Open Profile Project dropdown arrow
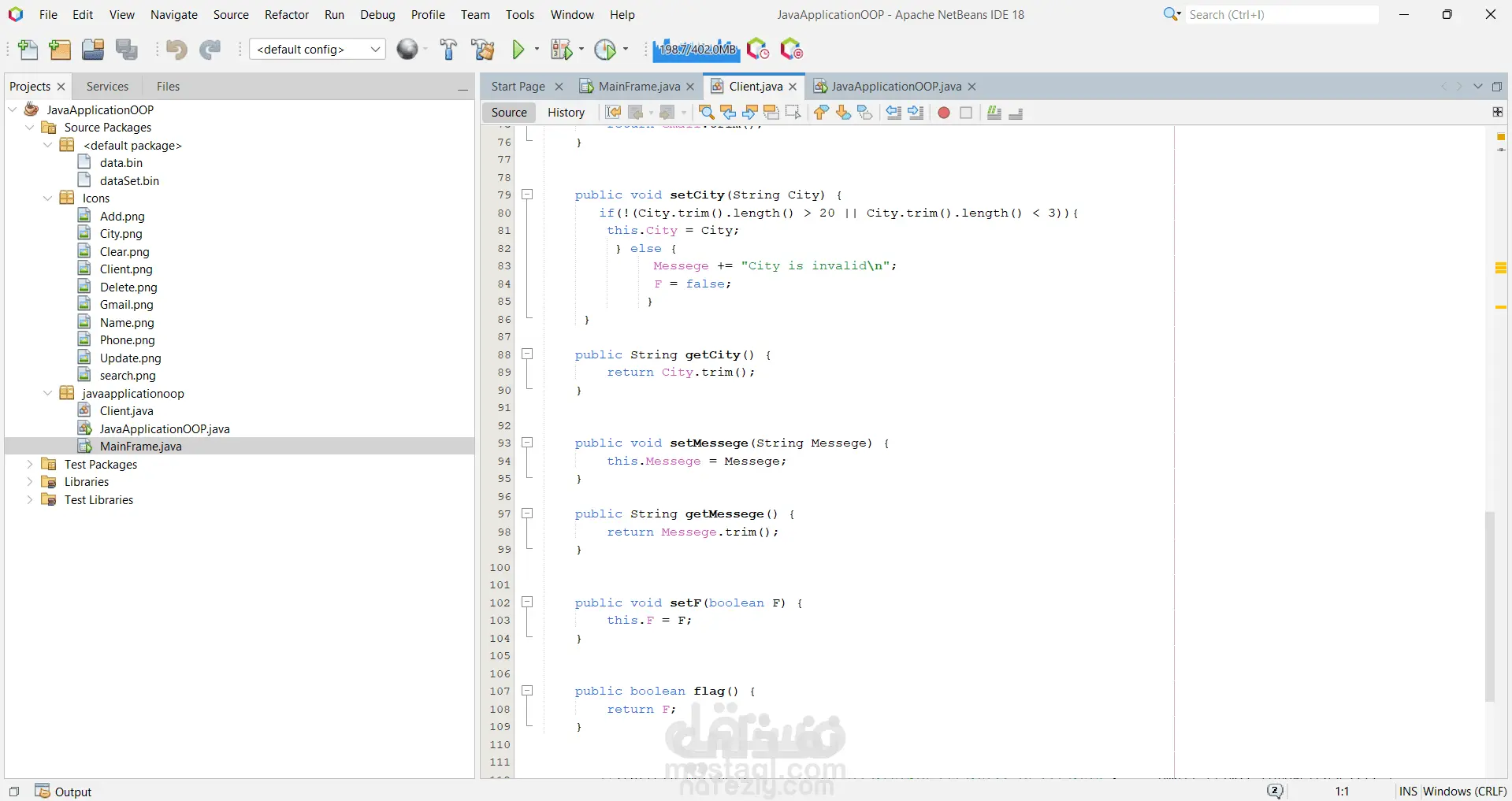 (x=626, y=49)
